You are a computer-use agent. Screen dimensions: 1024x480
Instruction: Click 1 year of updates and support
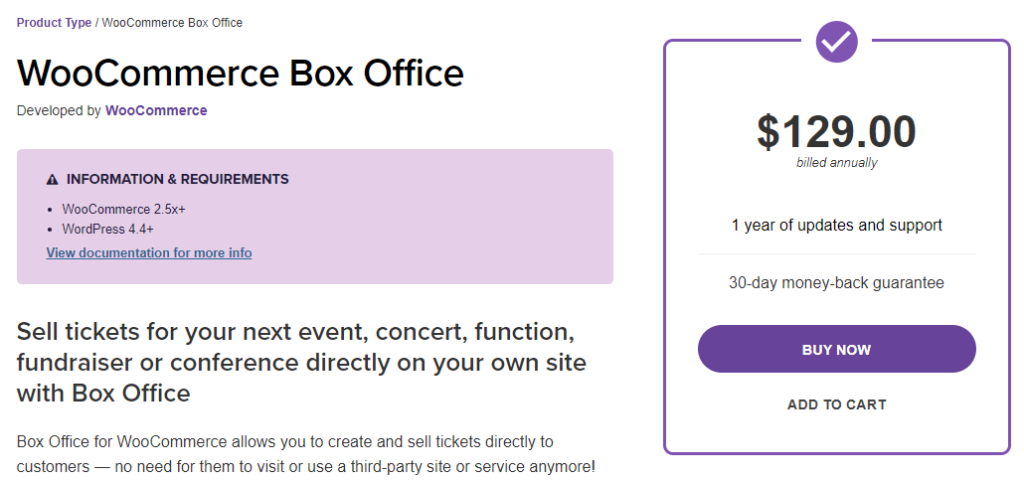pyautogui.click(x=837, y=225)
